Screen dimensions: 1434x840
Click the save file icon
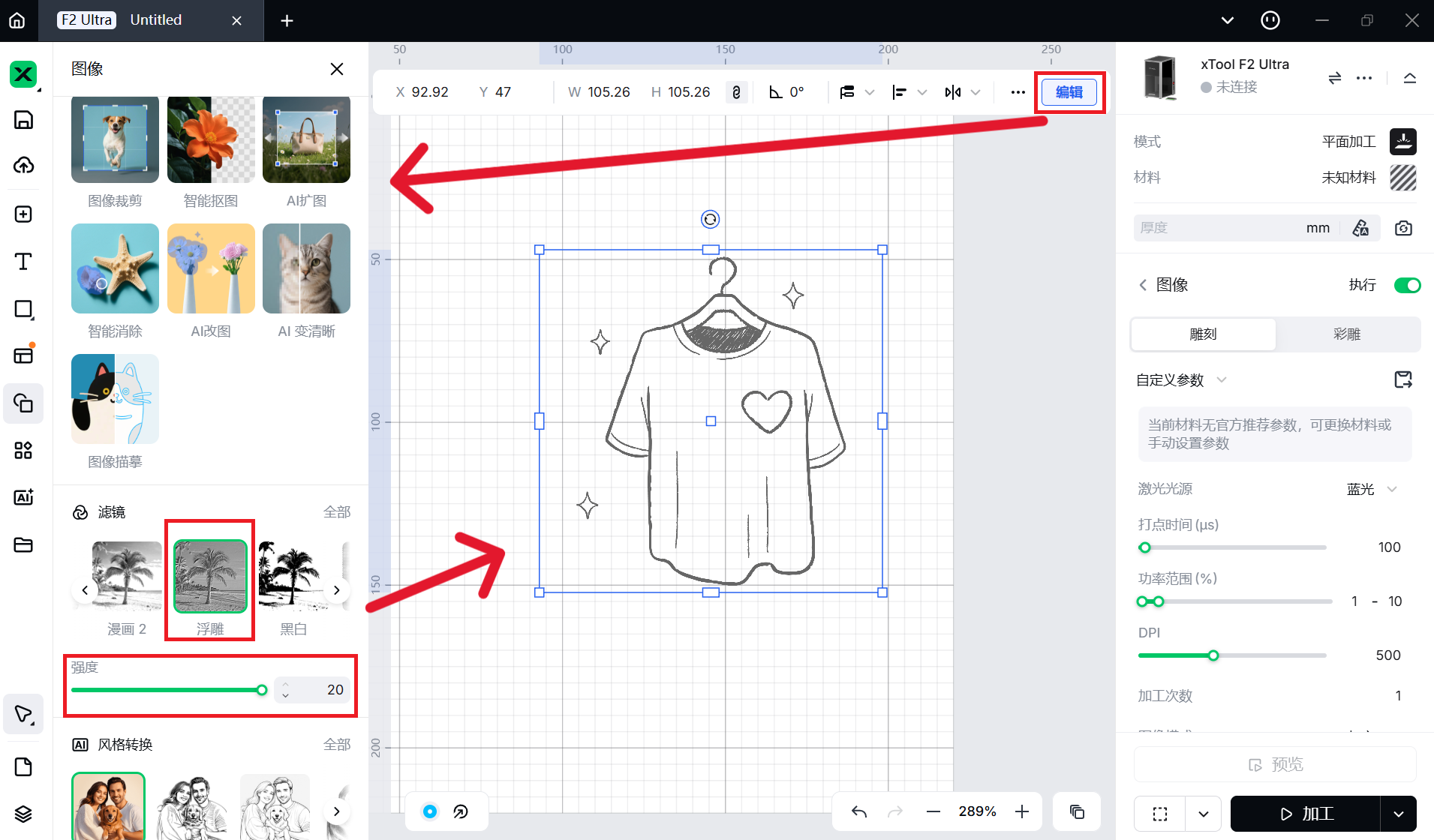pyautogui.click(x=23, y=120)
